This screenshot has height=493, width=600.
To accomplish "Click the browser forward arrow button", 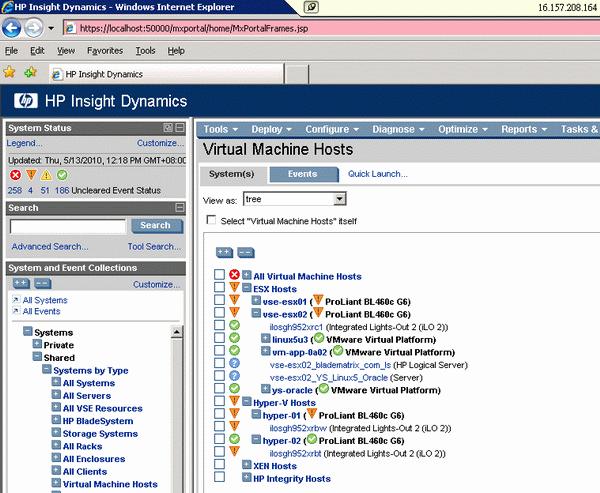I will (x=34, y=28).
